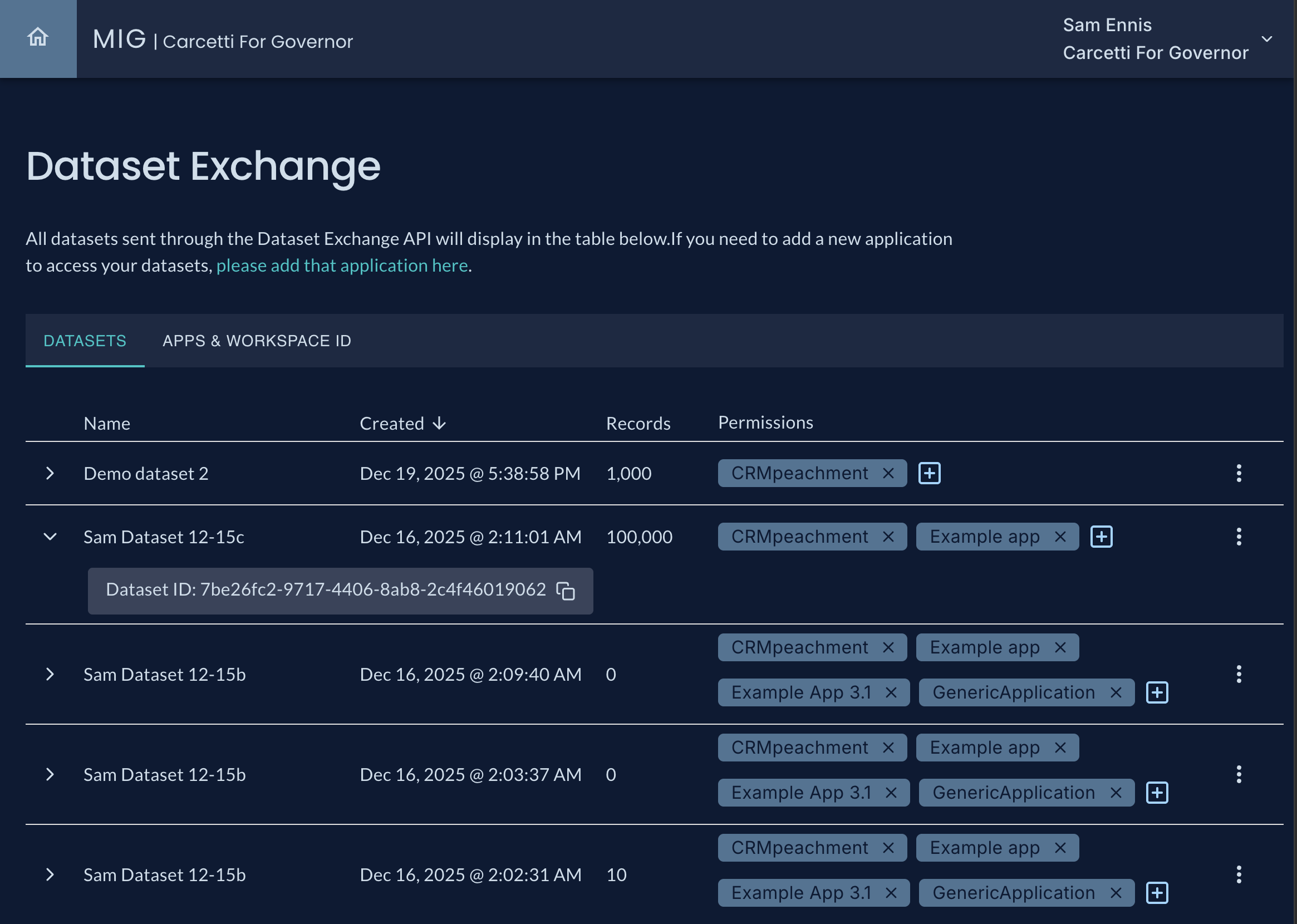Expand the dataset created at 2:09:40 AM
Viewport: 1297px width, 924px height.
[x=50, y=674]
